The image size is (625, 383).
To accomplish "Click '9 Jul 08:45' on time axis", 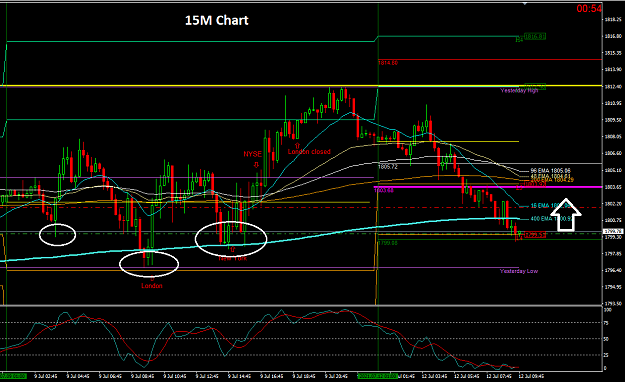I will (143, 376).
